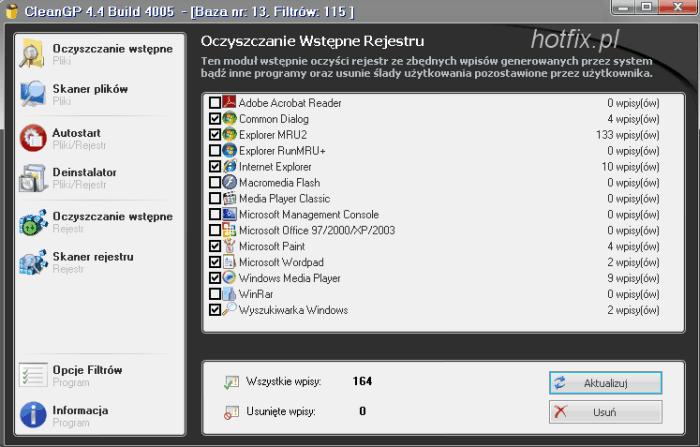The width and height of the screenshot is (700, 447).
Task: Click the Skaner rejestru icon
Action: point(33,262)
